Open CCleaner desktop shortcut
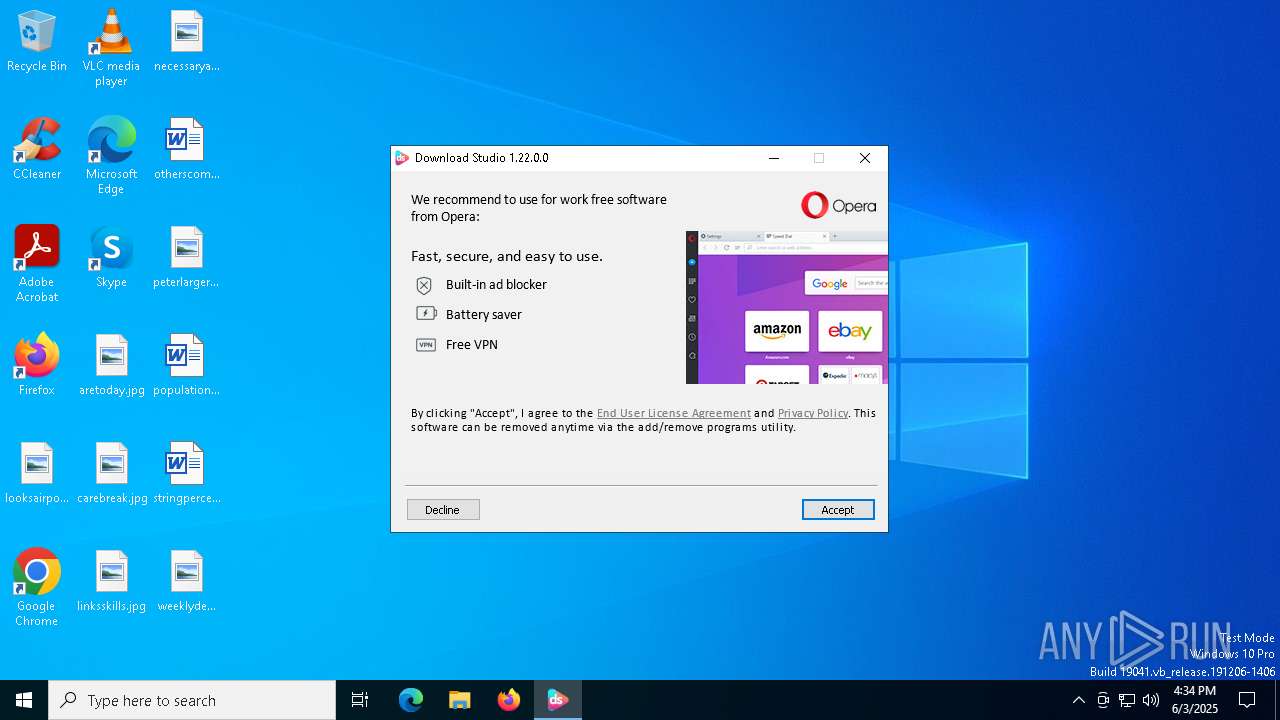This screenshot has width=1280, height=720. (37, 150)
